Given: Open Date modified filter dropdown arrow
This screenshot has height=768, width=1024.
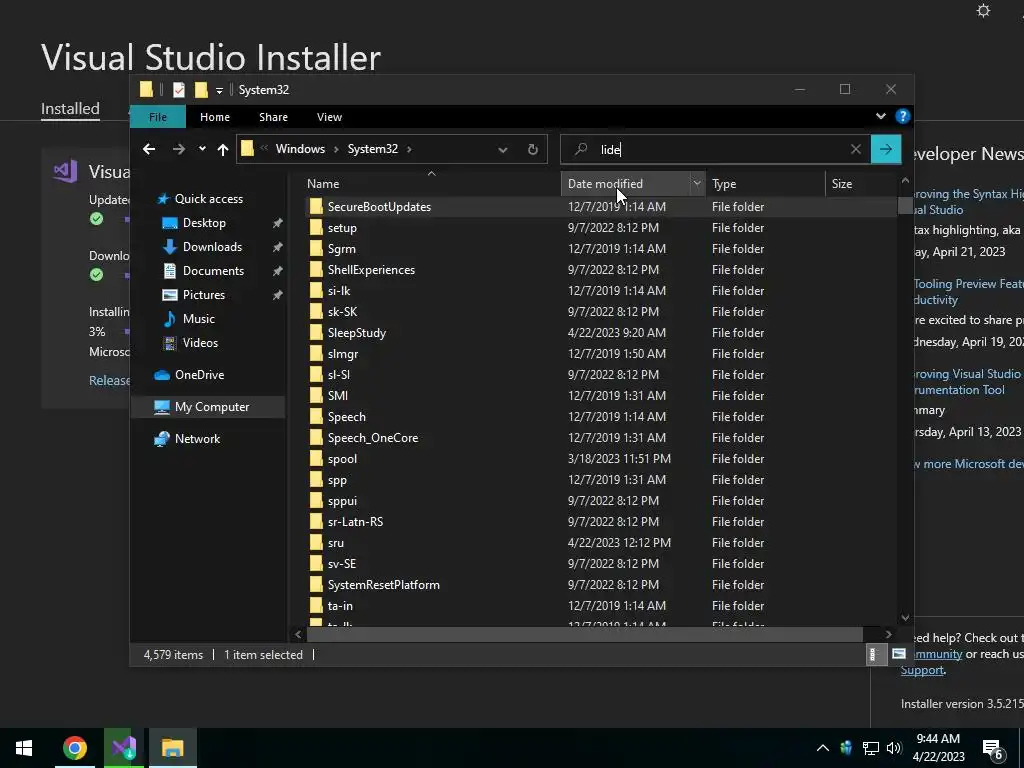Looking at the screenshot, I should (x=697, y=184).
